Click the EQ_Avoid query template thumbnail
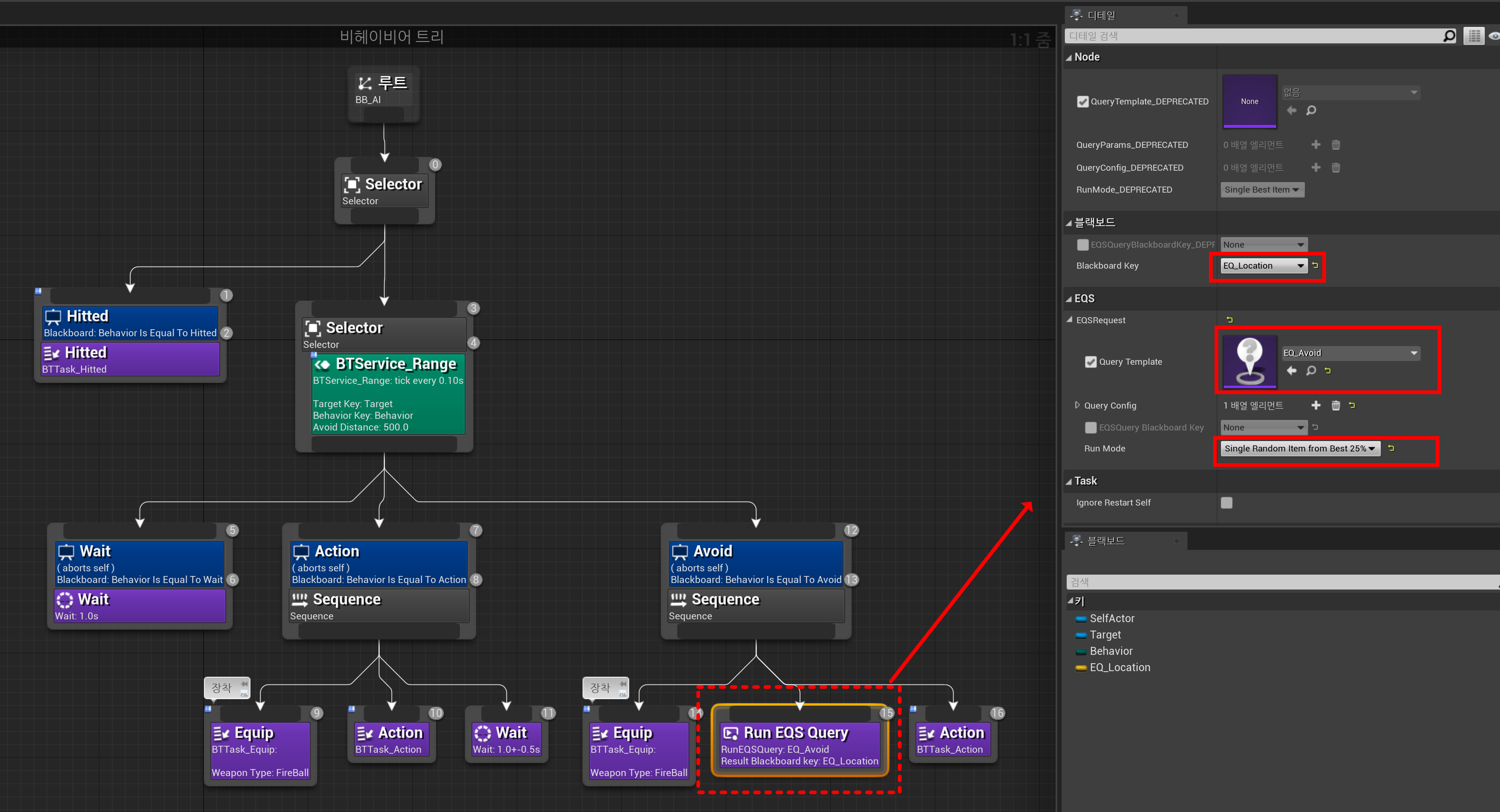 click(x=1249, y=361)
